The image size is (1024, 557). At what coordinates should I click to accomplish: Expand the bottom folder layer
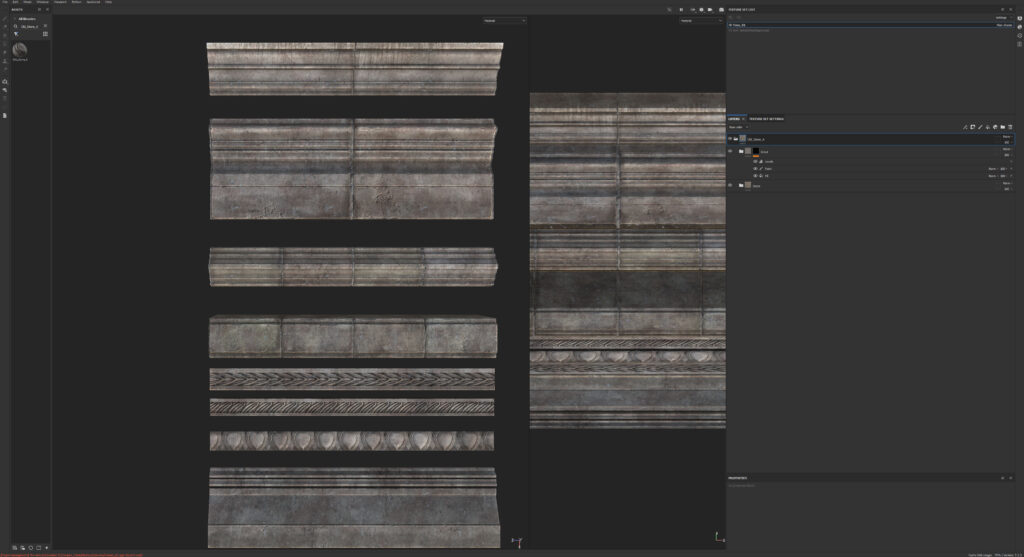741,185
